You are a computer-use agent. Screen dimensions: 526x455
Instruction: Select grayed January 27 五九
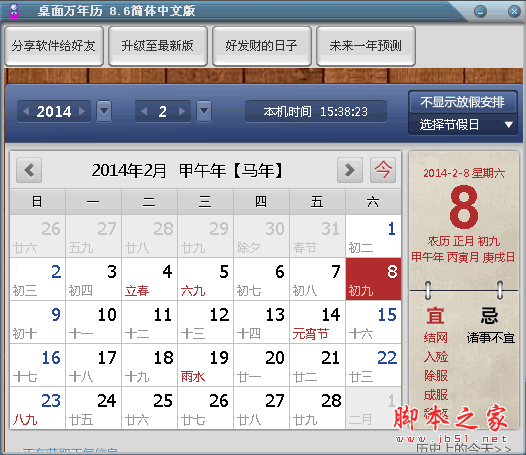(x=94, y=236)
